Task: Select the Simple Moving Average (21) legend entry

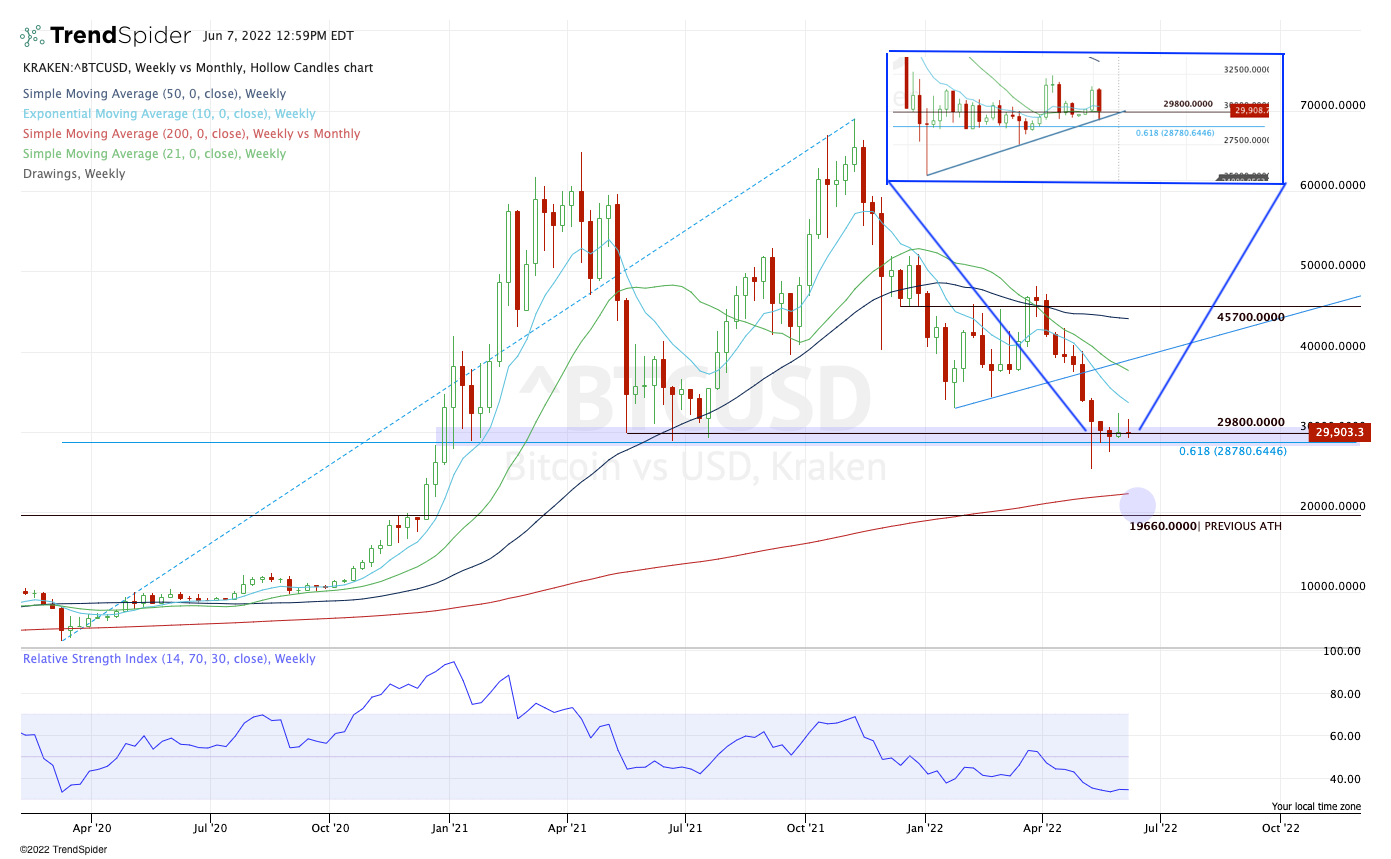Action: pyautogui.click(x=154, y=154)
